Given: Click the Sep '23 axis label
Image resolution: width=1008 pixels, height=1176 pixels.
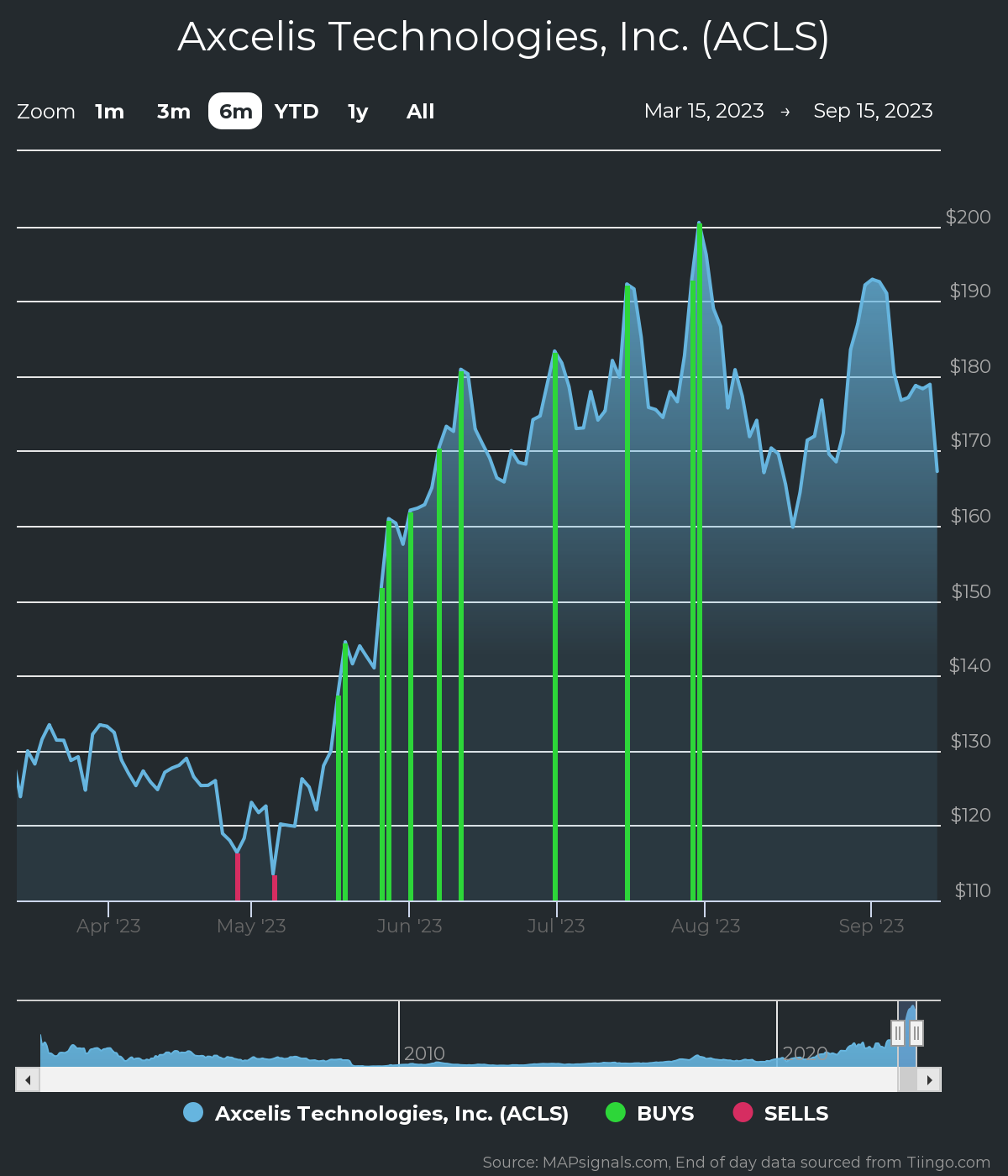Looking at the screenshot, I should (x=871, y=926).
